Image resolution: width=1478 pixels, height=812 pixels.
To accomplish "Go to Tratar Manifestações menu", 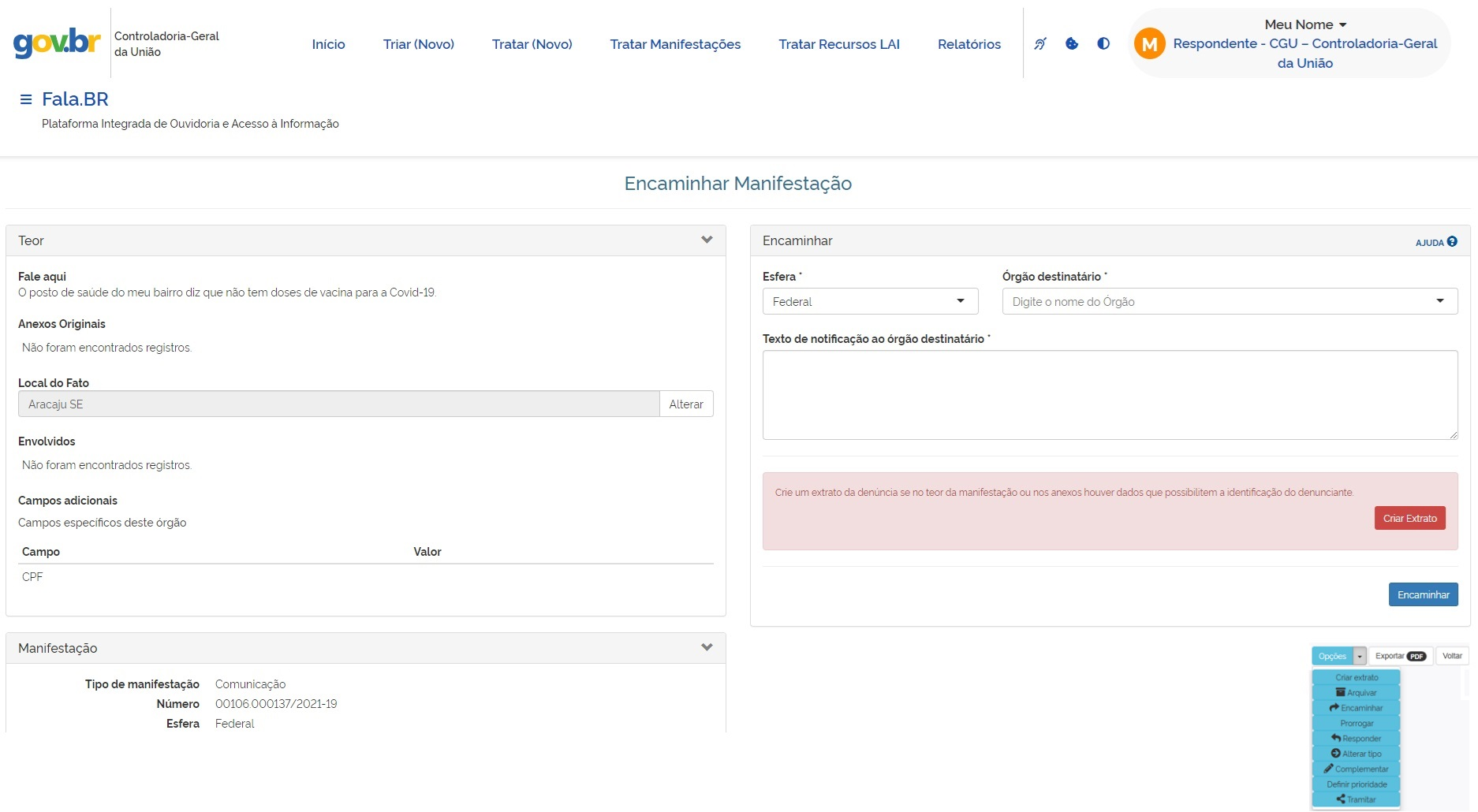I will (x=675, y=44).
